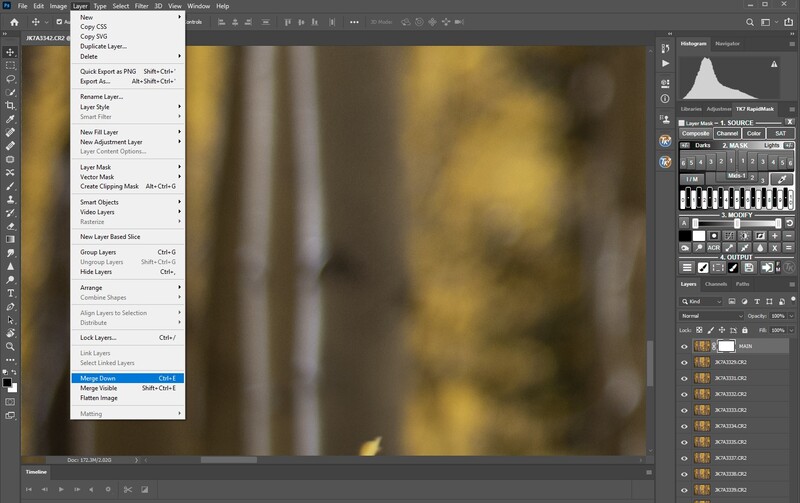Click the timeline Play button

click(61, 489)
